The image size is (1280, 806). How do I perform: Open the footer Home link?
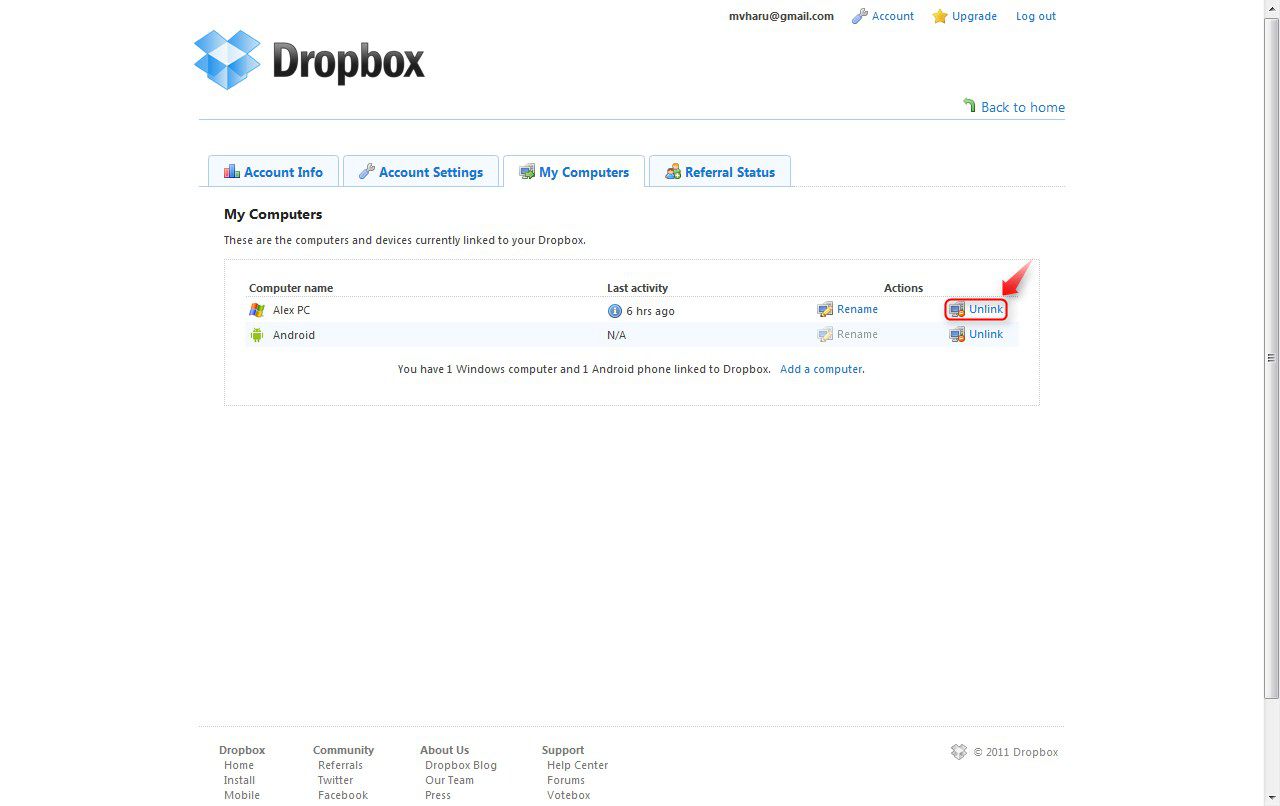[x=239, y=765]
